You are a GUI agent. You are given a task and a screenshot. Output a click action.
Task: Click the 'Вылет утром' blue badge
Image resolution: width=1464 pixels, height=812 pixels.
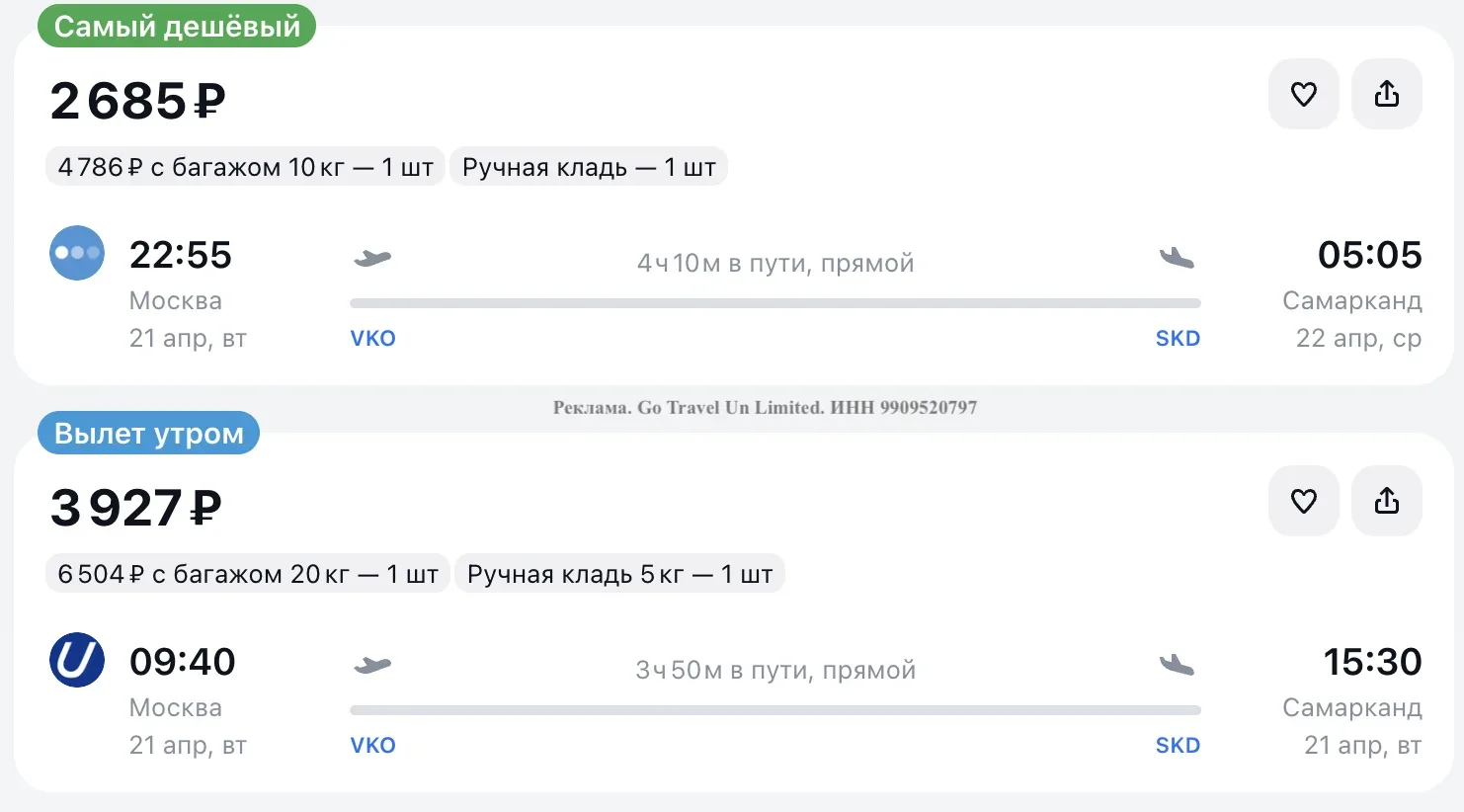click(x=148, y=434)
